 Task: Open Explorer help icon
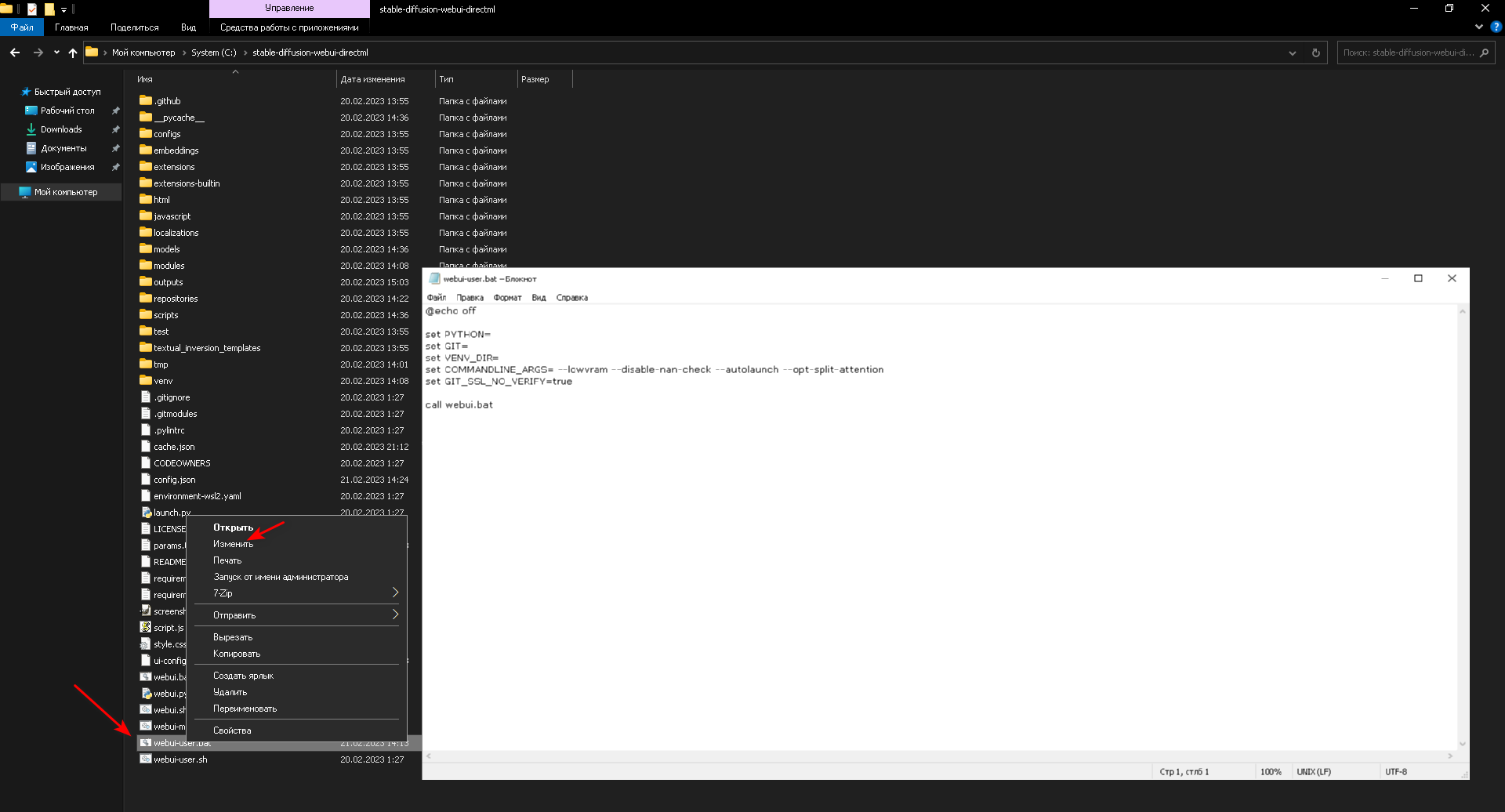tap(1496, 27)
